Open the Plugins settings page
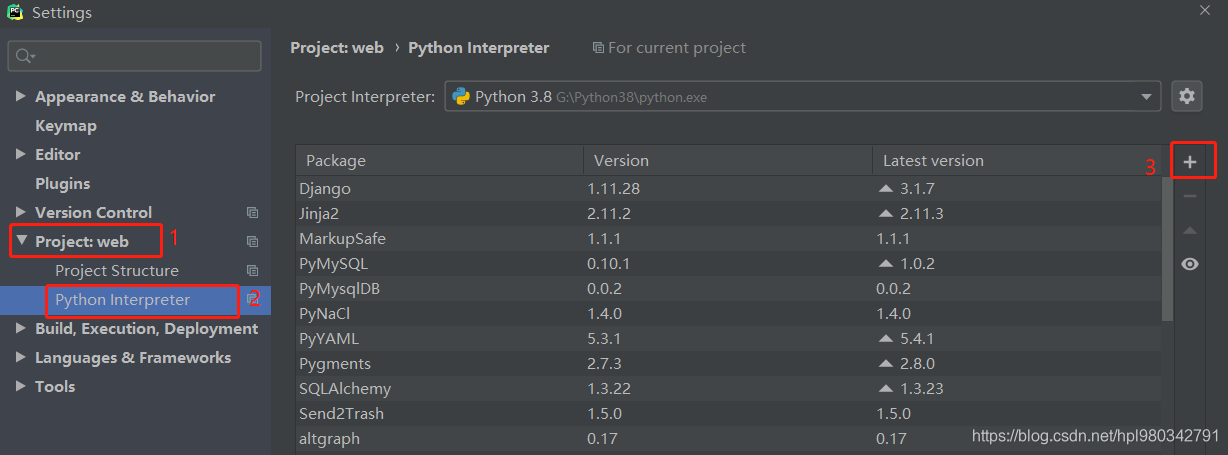Image resolution: width=1228 pixels, height=455 pixels. coord(62,184)
